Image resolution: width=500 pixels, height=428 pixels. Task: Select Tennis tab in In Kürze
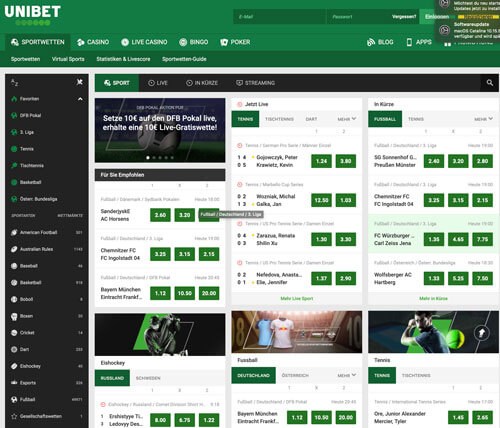(416, 119)
